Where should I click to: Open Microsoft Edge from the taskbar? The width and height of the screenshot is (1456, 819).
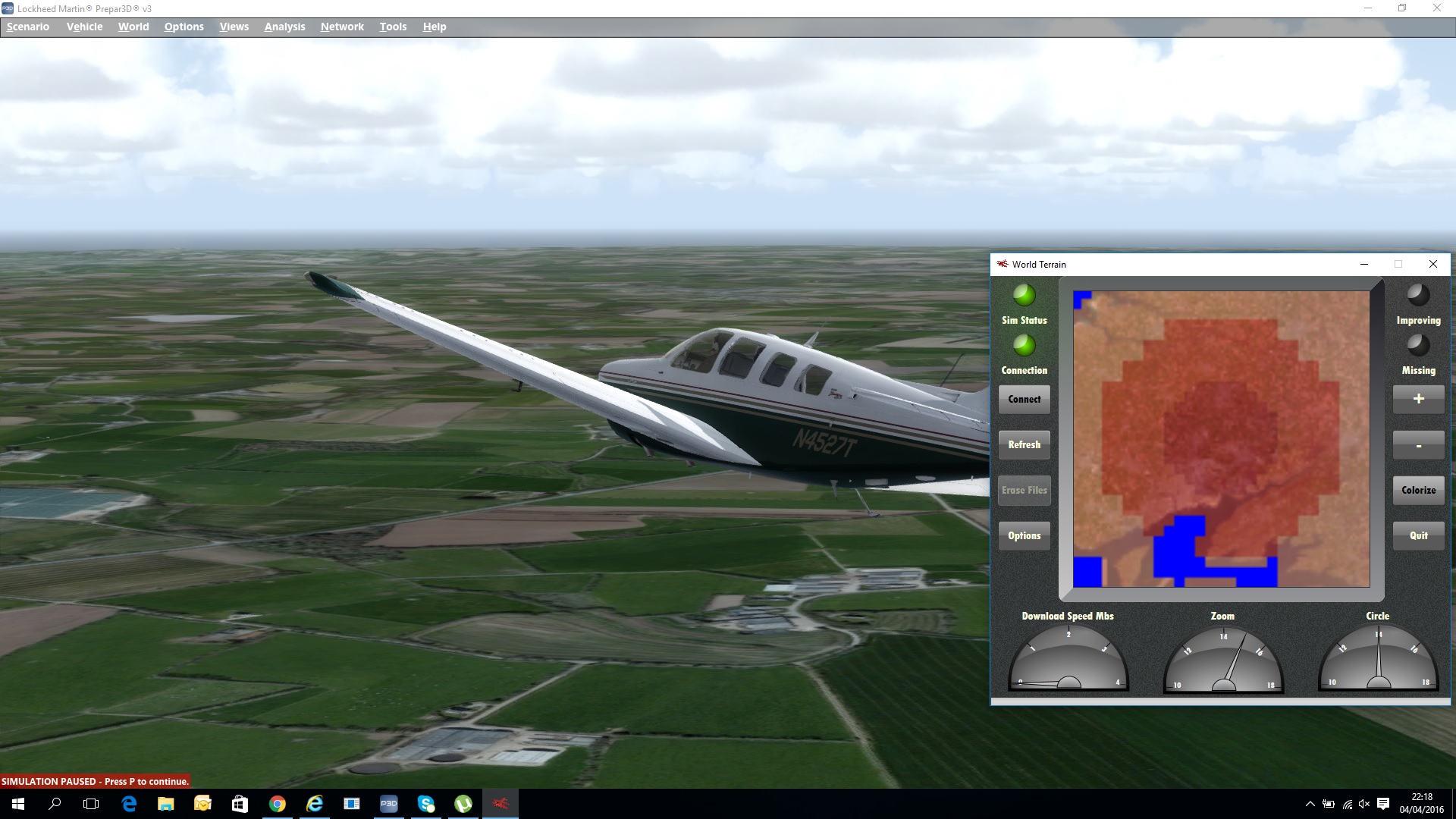pos(129,804)
